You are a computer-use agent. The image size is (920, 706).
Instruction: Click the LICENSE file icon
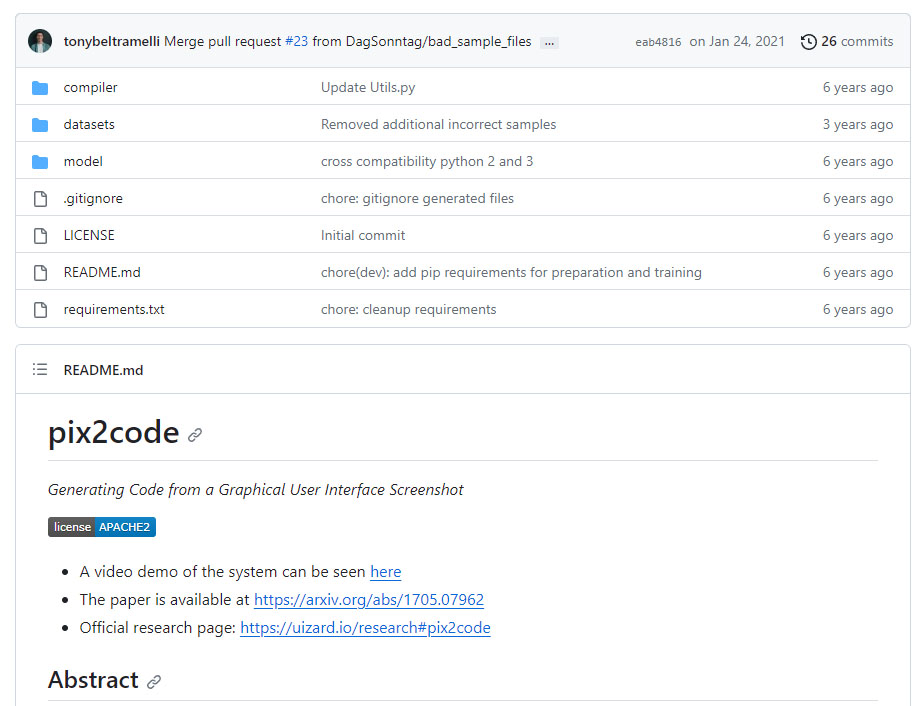coord(39,235)
